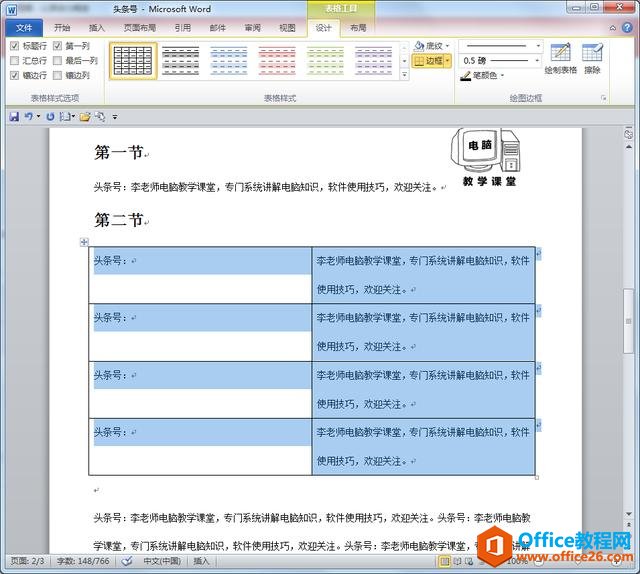Enable the 镶边列 (Banded Columns) checkbox
Image resolution: width=640 pixels, height=574 pixels.
(x=58, y=75)
